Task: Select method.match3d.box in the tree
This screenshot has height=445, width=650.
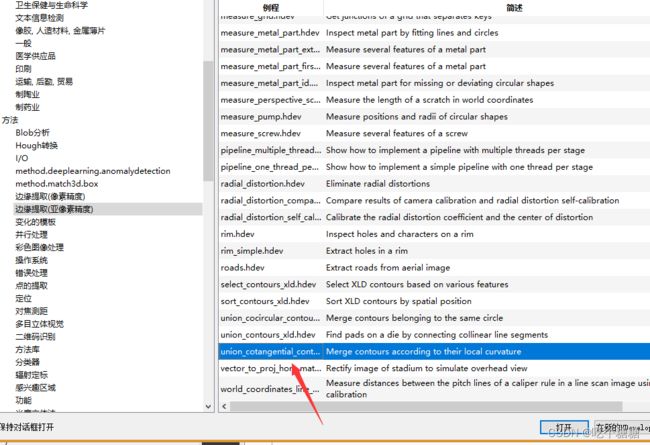Action: coord(57,183)
